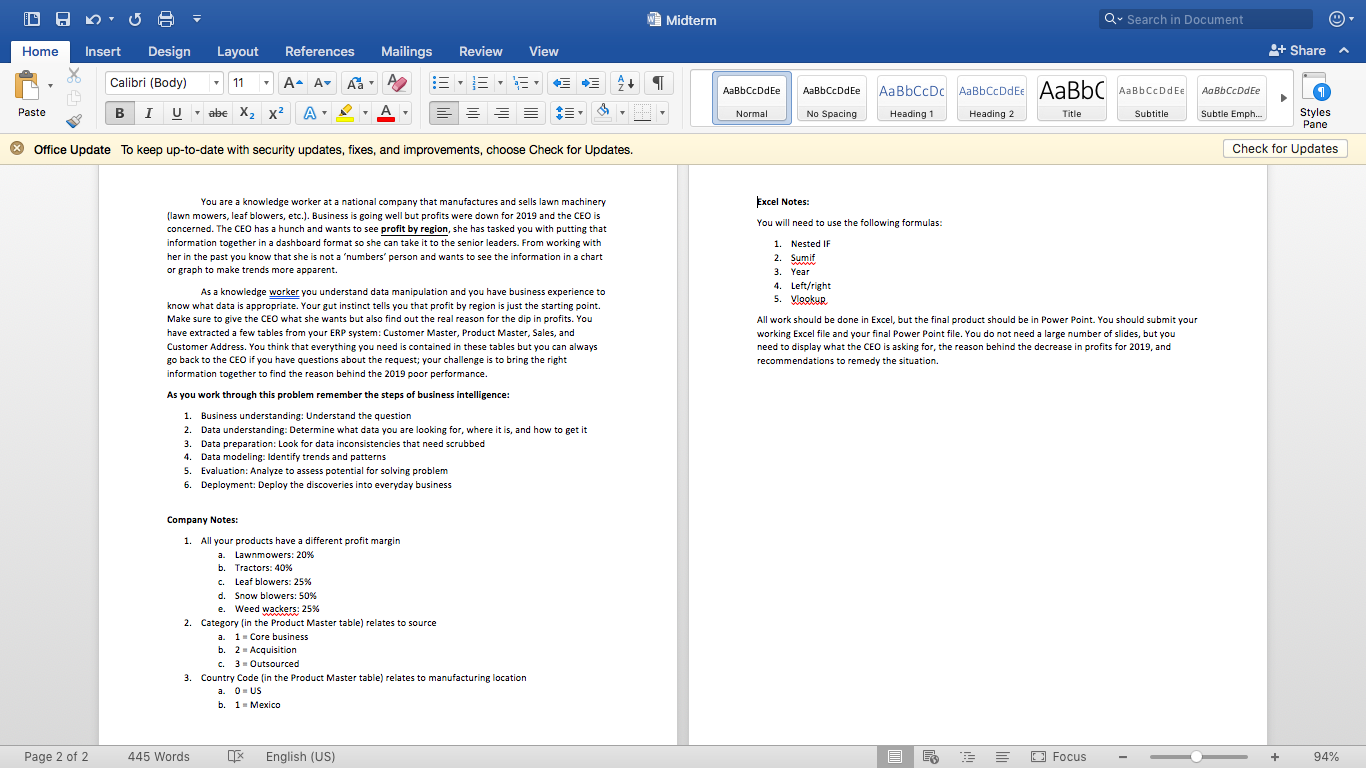Image resolution: width=1366 pixels, height=768 pixels.
Task: Save the document using the Save icon
Action: click(62, 18)
